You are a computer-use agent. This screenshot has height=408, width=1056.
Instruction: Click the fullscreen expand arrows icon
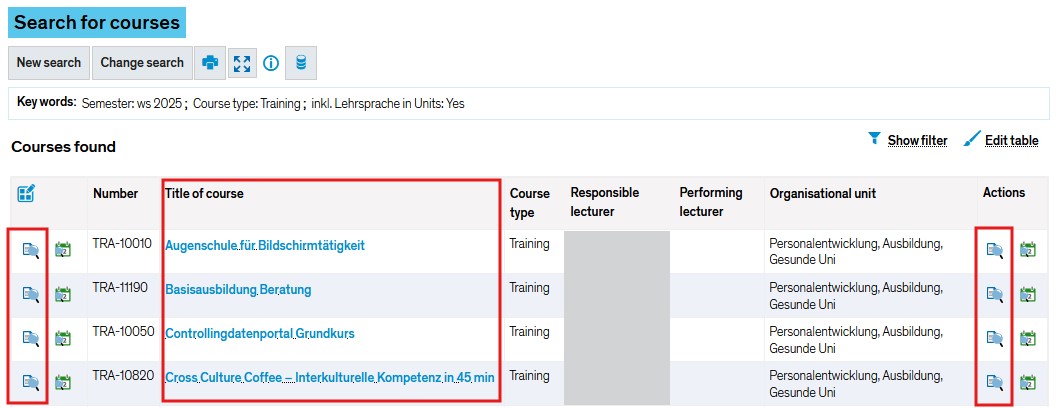242,63
